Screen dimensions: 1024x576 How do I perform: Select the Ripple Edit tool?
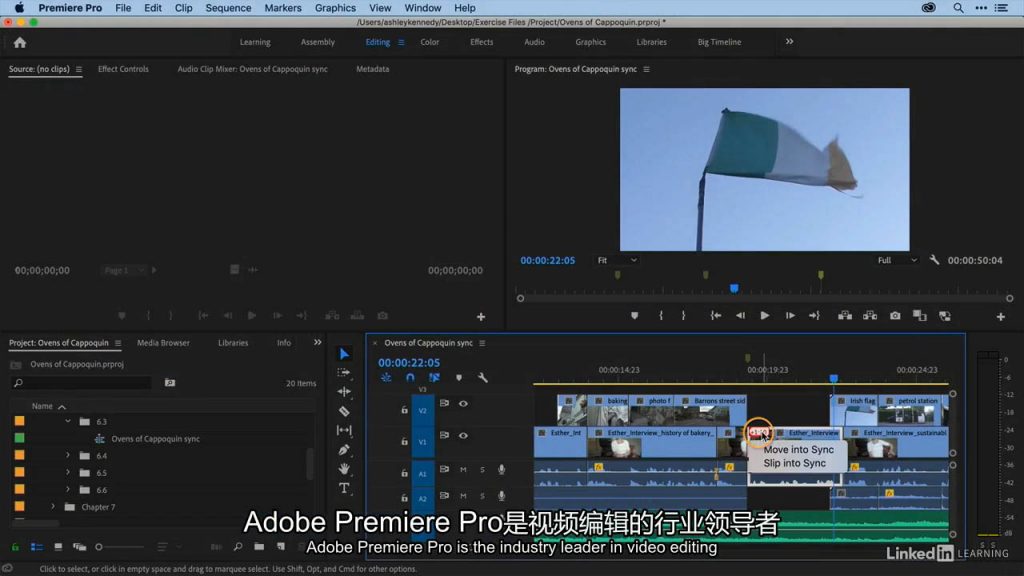pyautogui.click(x=344, y=391)
